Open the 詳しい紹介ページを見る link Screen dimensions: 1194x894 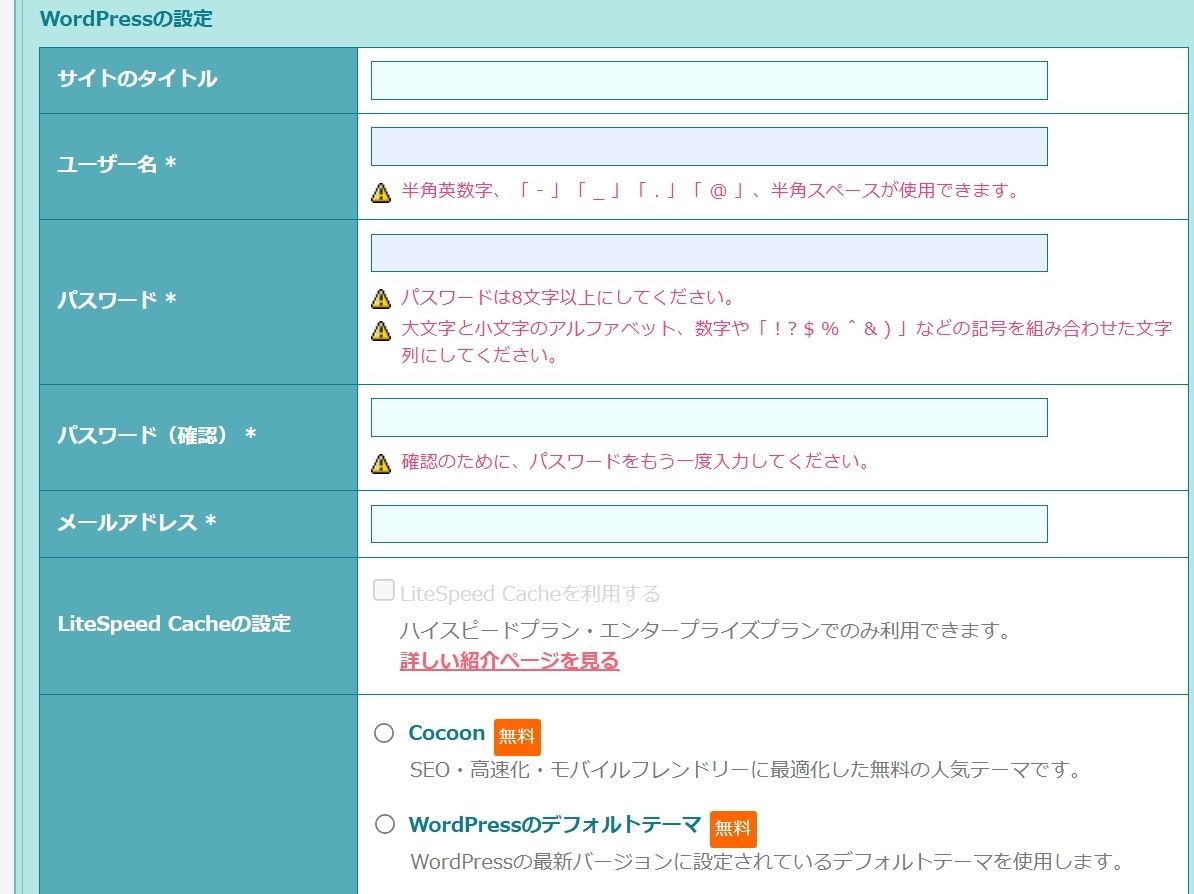click(x=509, y=660)
